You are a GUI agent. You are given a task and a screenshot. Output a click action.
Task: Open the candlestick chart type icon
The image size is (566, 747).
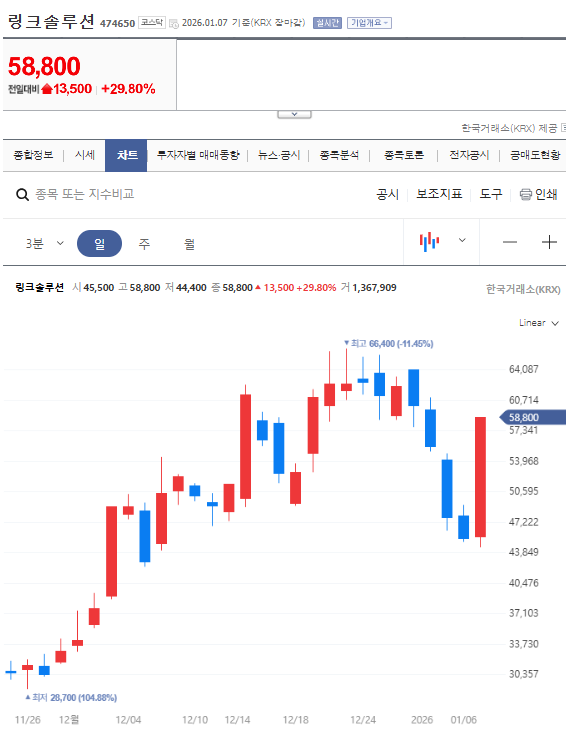[x=429, y=241]
